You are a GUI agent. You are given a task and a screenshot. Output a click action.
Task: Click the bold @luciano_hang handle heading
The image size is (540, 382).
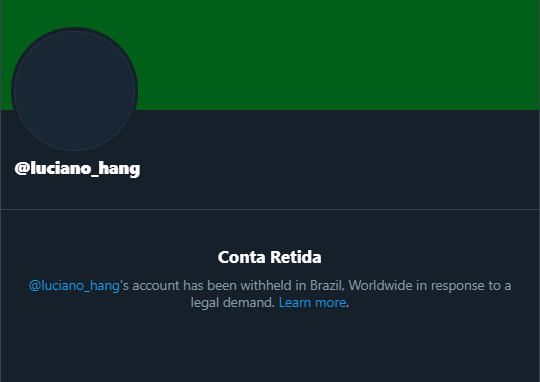point(77,169)
